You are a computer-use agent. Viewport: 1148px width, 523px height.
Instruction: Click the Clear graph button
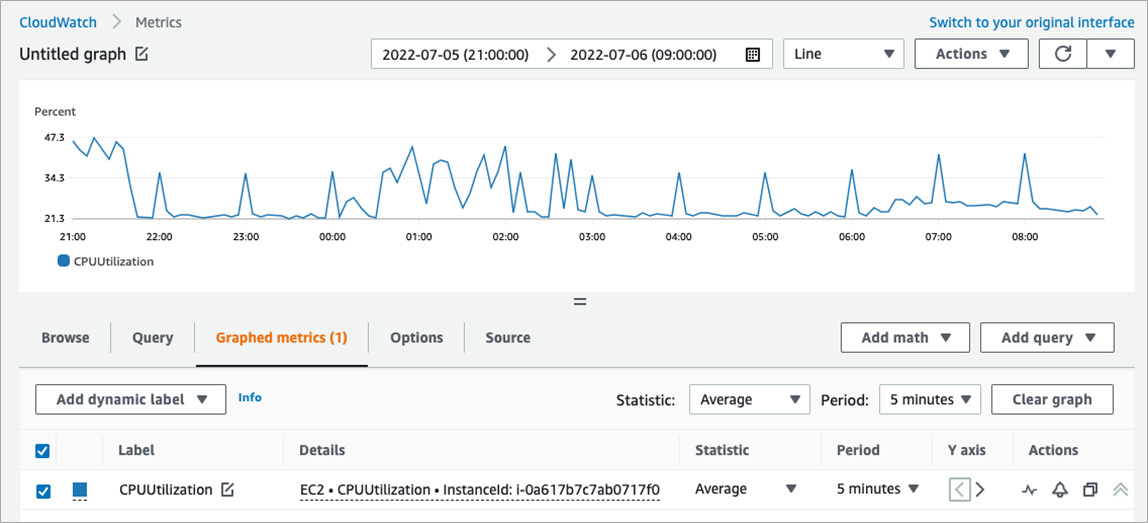tap(1052, 399)
